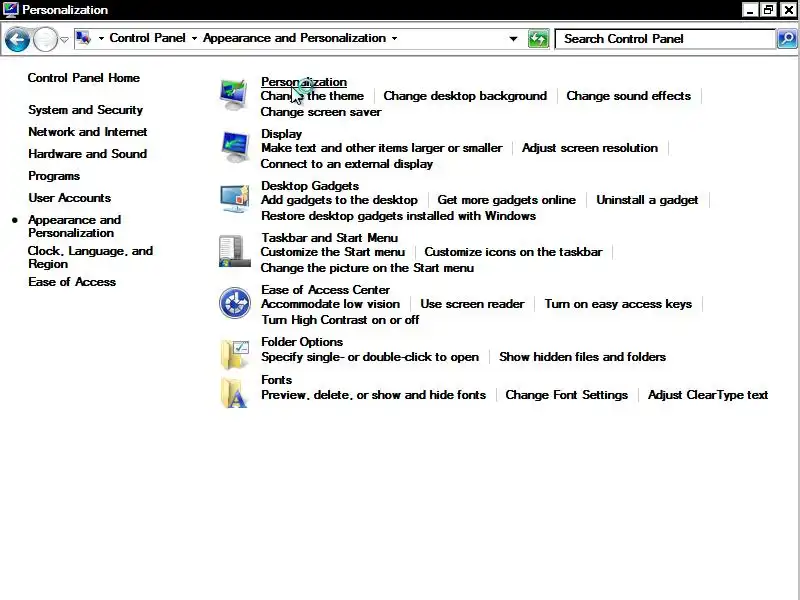Expand the arrow before Control Panel breadcrumb

101,38
